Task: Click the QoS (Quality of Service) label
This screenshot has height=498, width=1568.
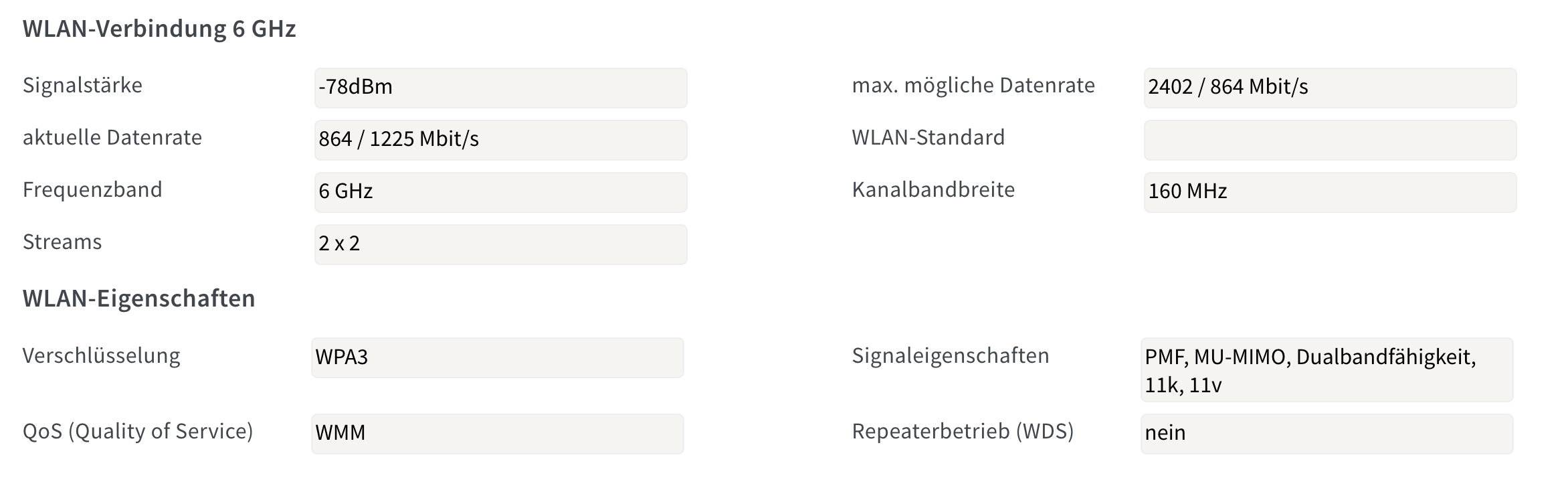Action: click(138, 432)
